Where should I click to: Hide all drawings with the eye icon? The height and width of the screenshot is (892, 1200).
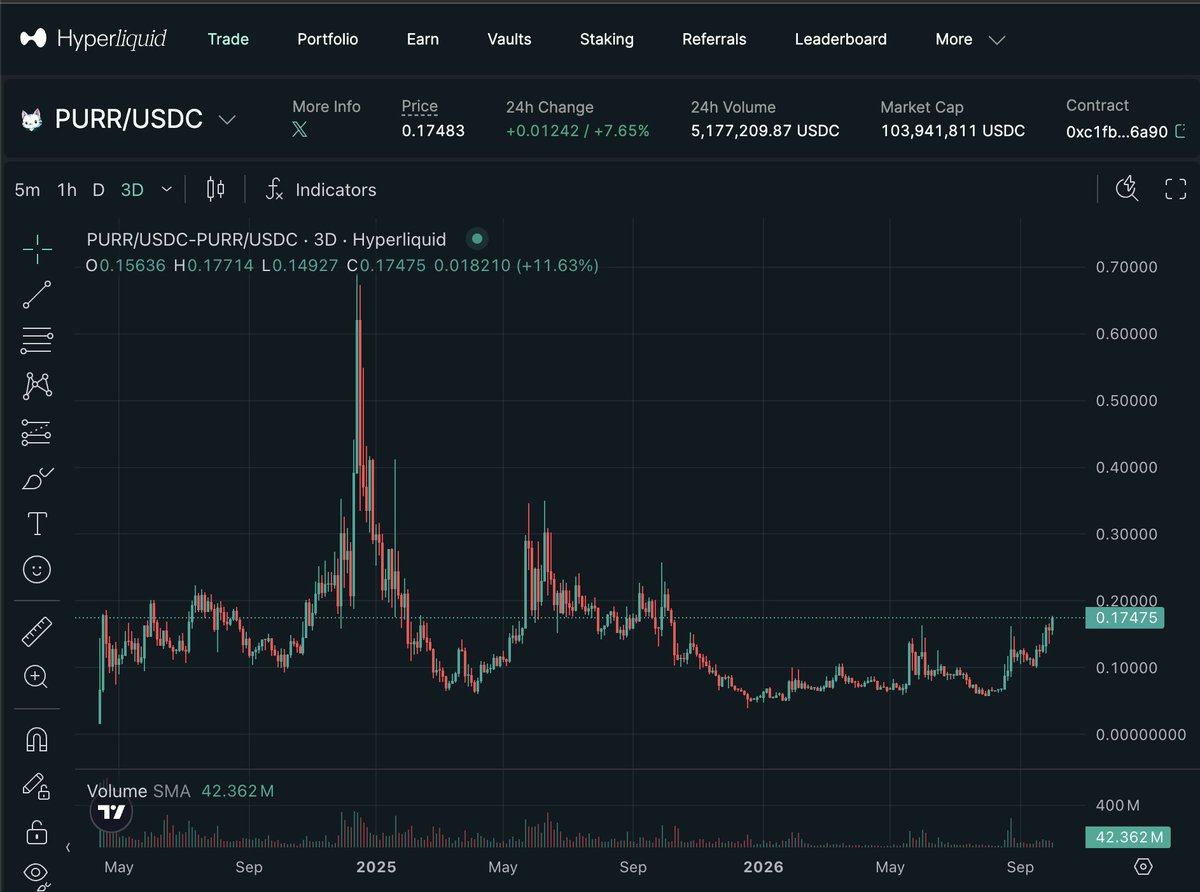pos(37,874)
